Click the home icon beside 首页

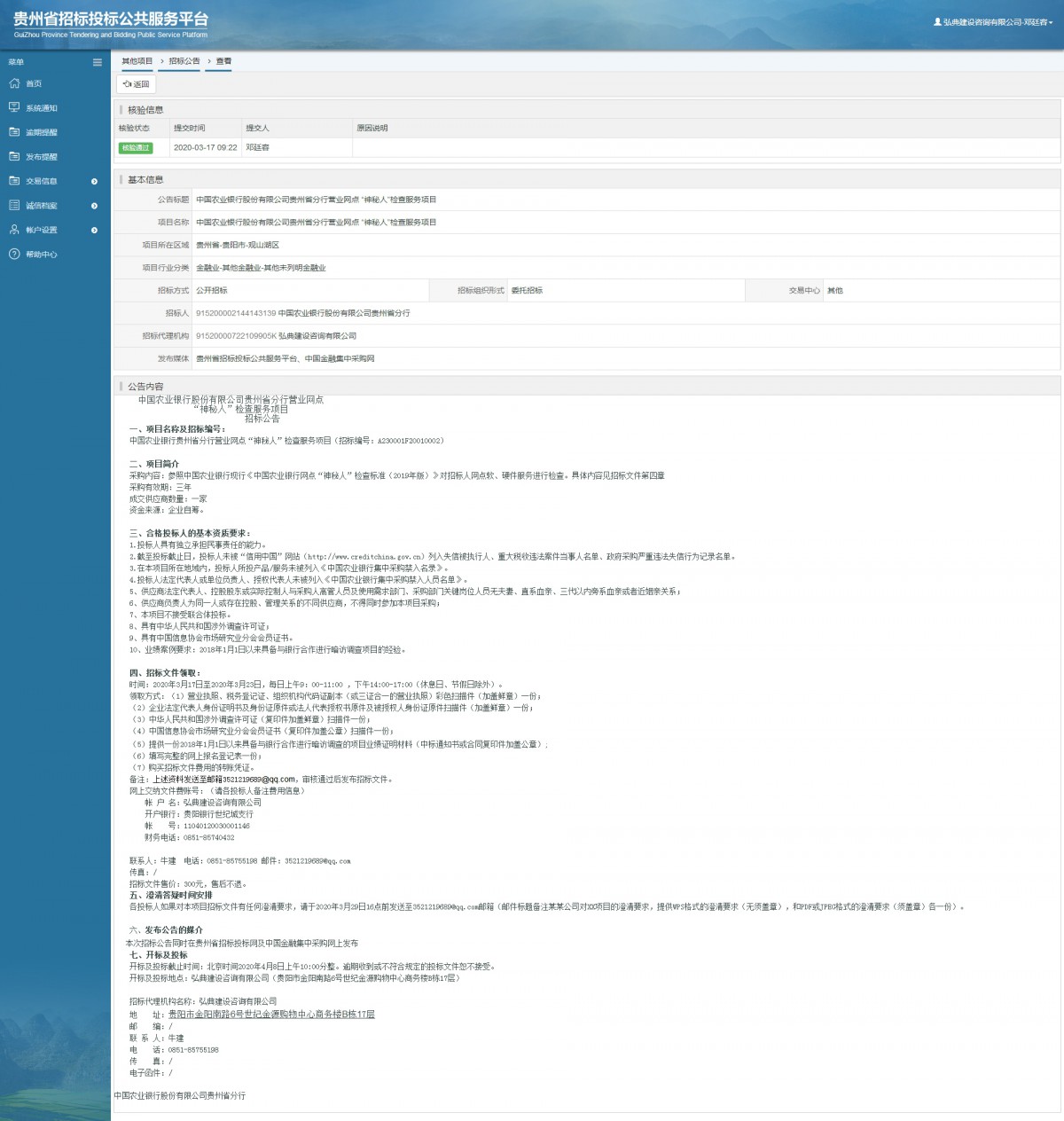coord(14,83)
